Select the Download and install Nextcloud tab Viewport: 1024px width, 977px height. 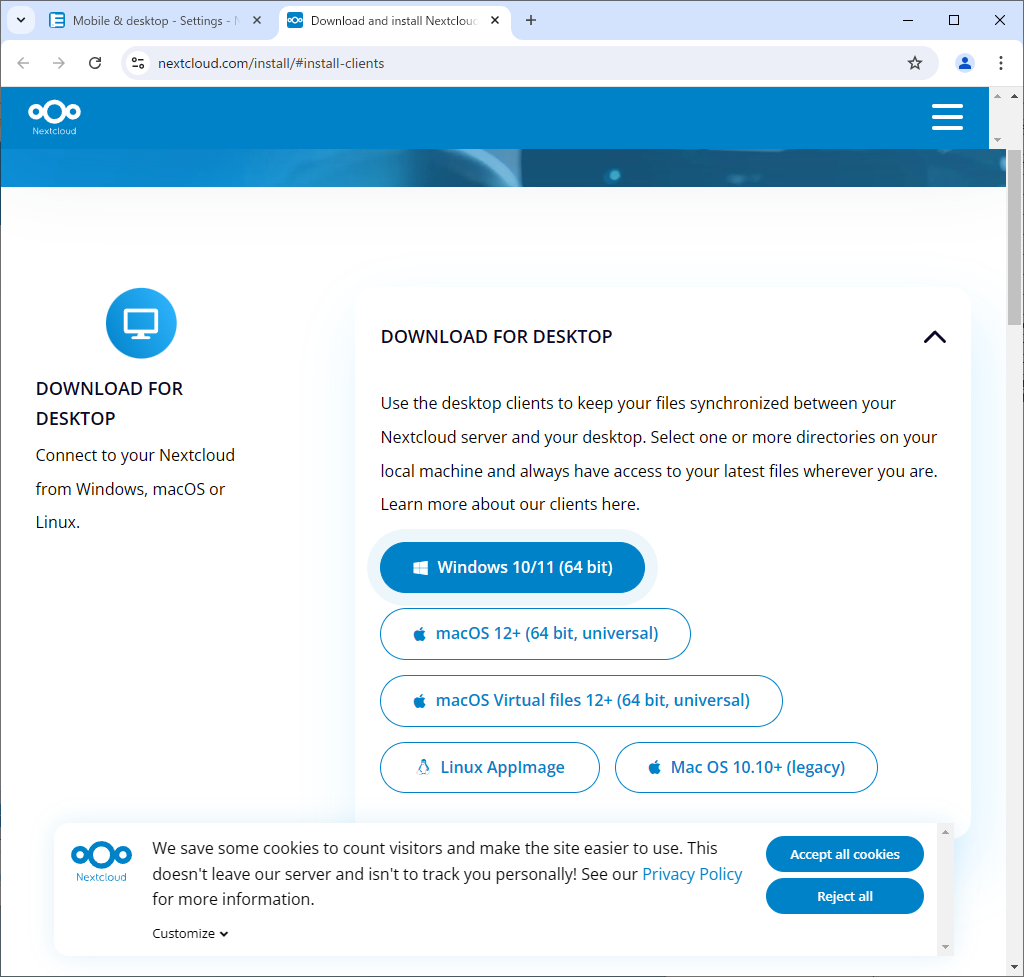coord(394,20)
